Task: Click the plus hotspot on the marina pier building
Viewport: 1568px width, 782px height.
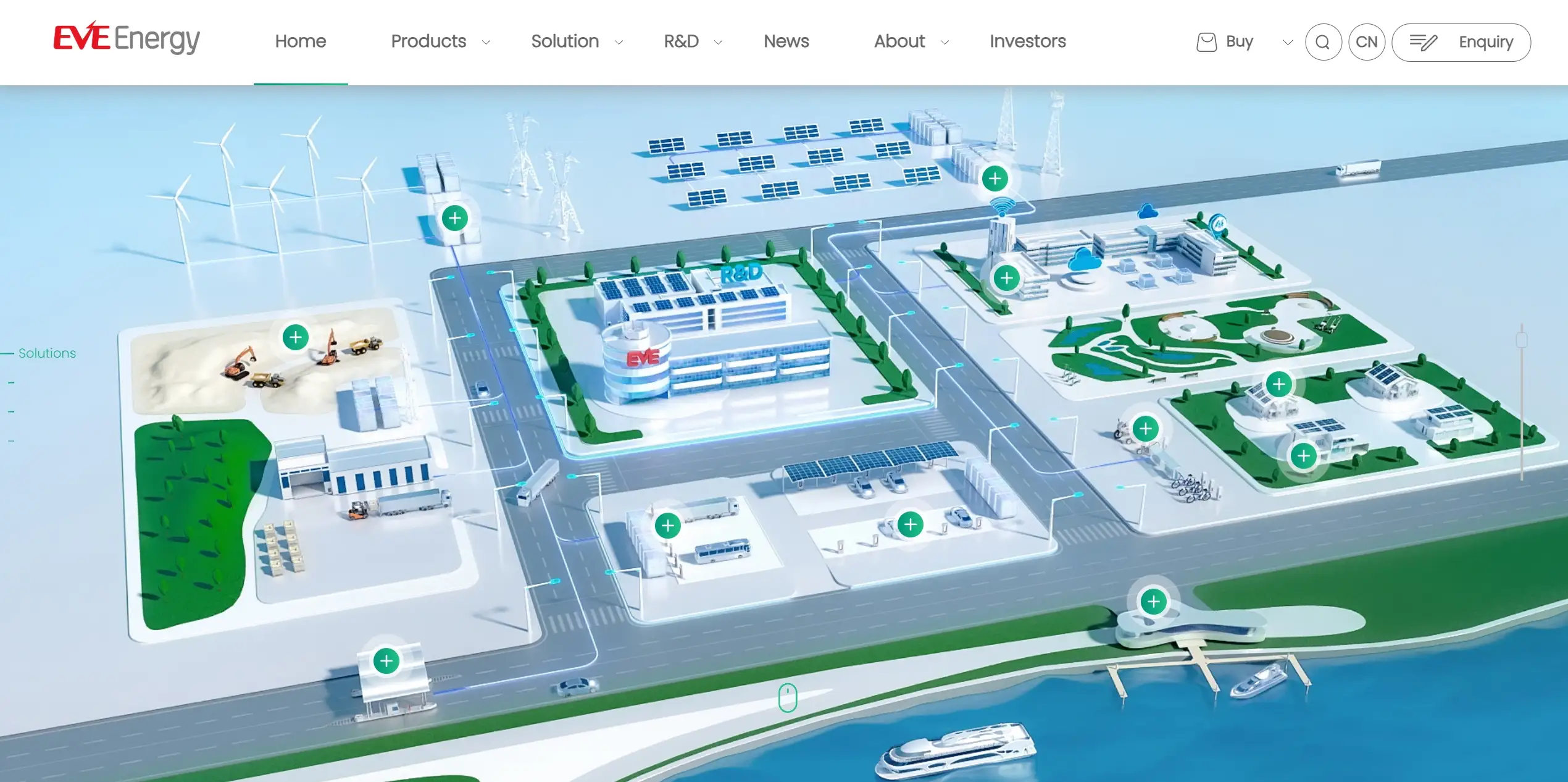Action: click(1153, 602)
